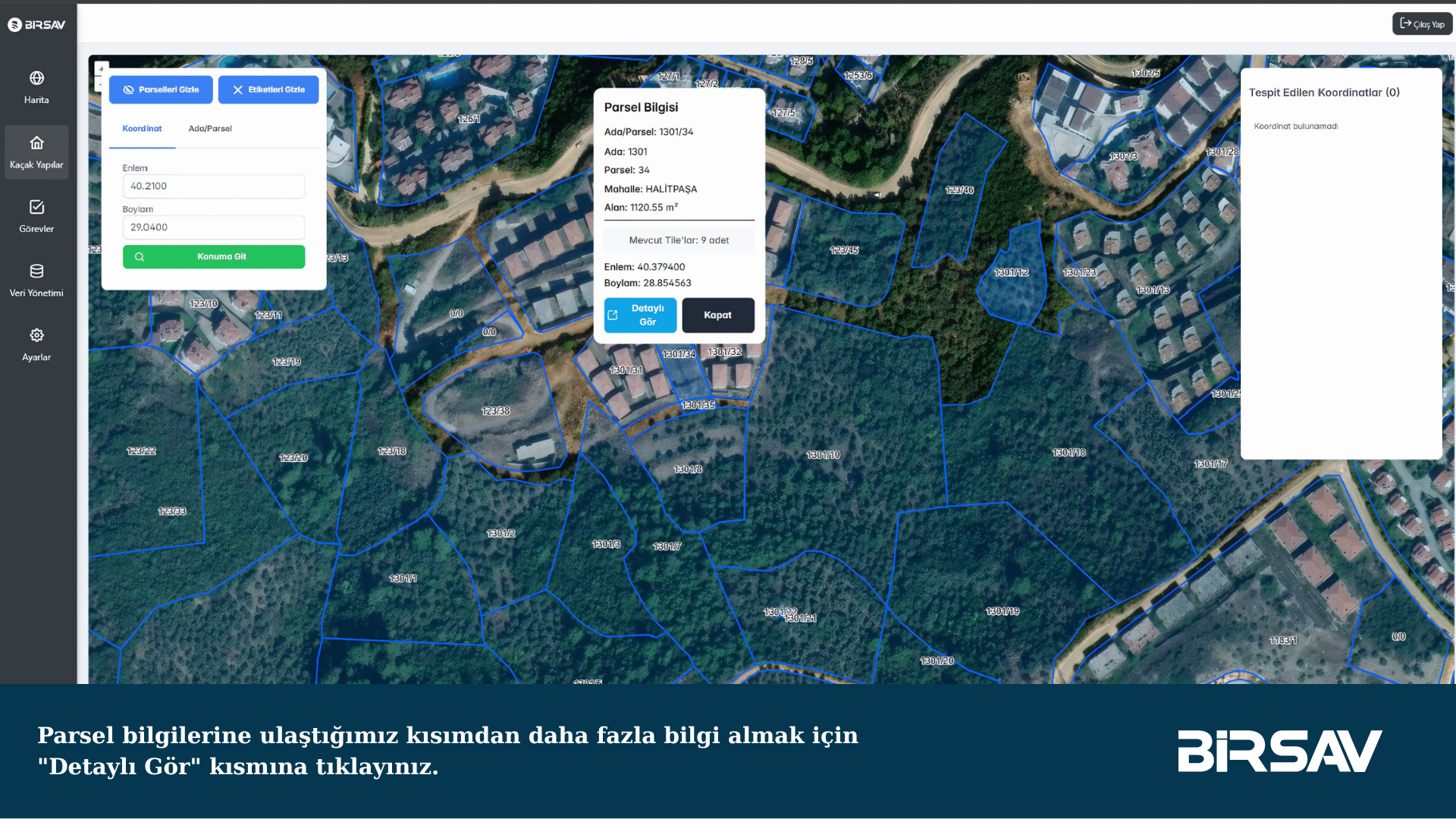Click parcel label 1301/19 on map
This screenshot has height=819, width=1456.
1002,611
